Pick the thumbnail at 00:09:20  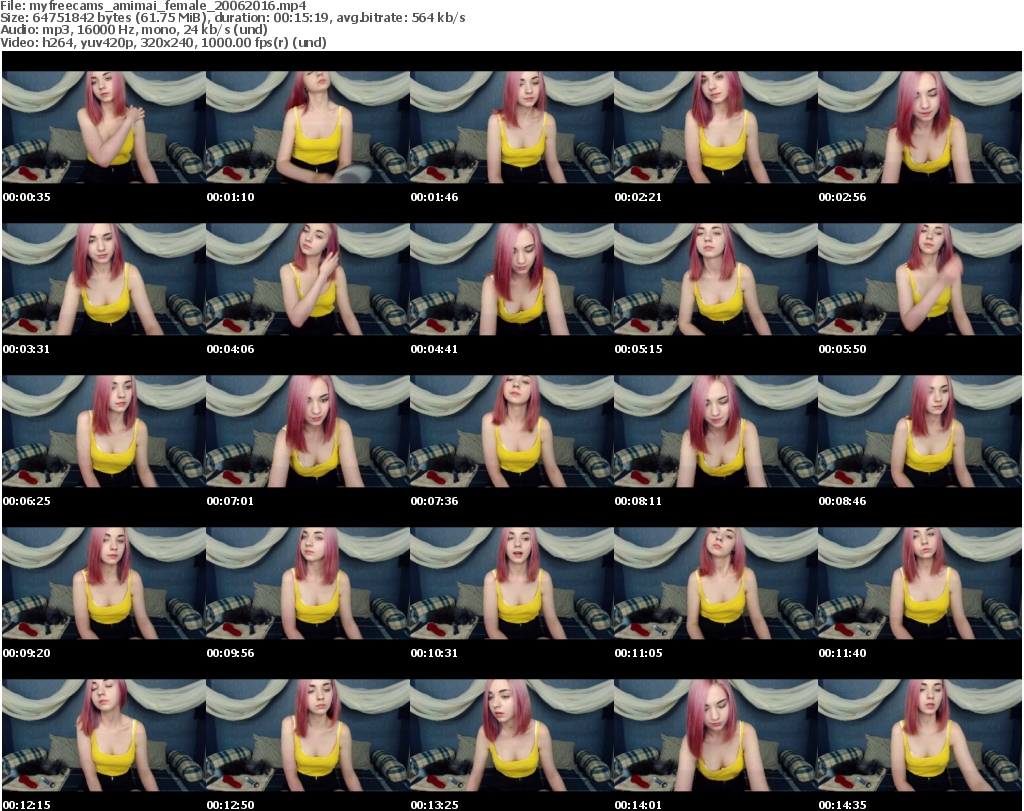104,584
